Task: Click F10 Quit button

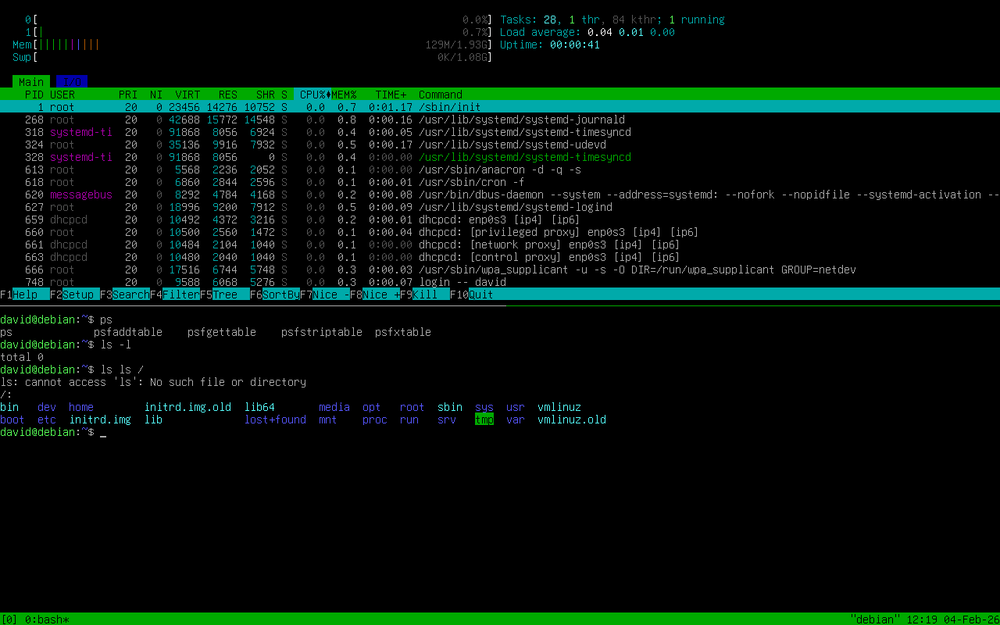Action: [x=472, y=295]
